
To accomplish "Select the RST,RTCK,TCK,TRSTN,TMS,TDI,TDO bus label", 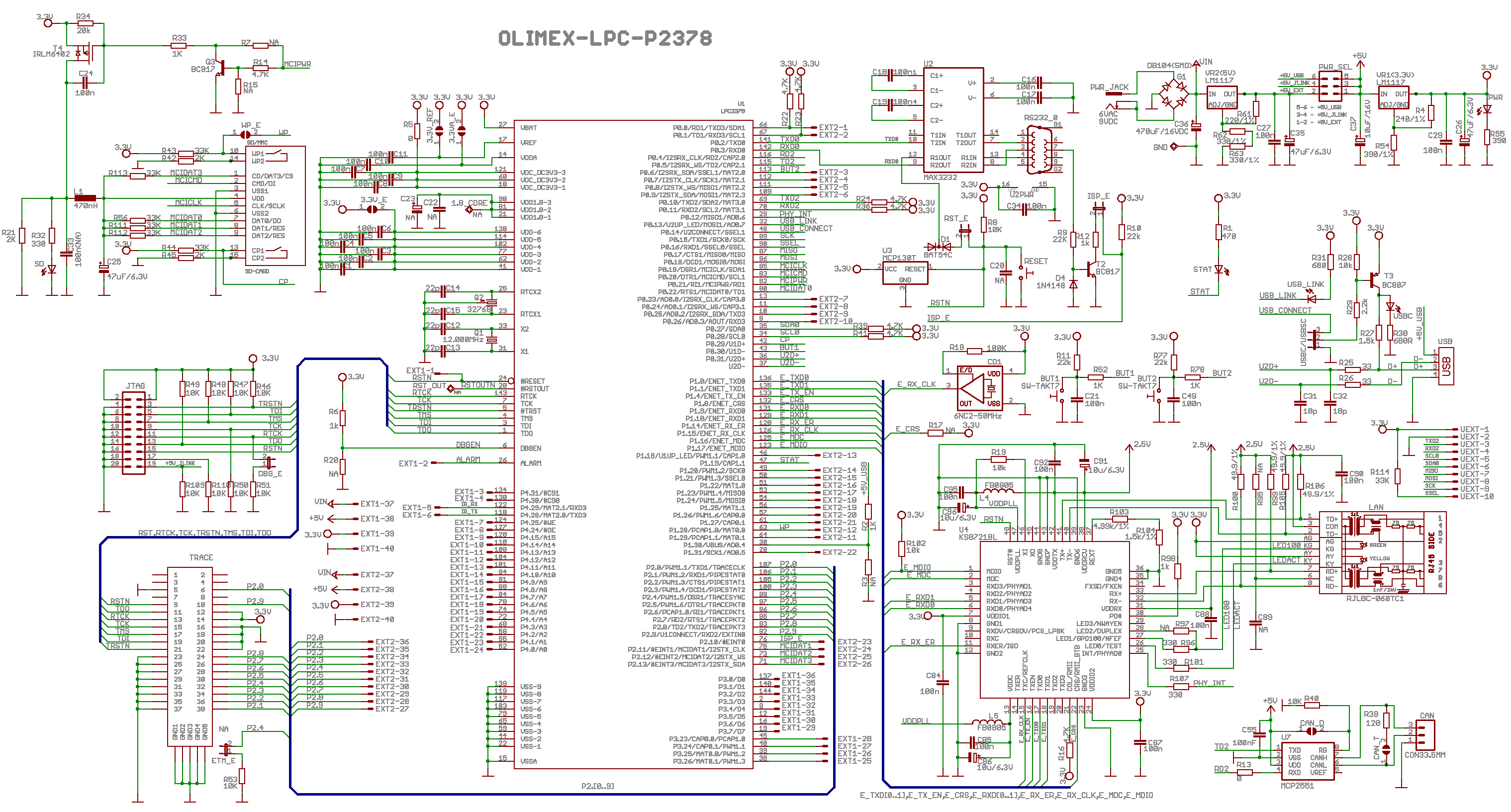I will 205,533.
